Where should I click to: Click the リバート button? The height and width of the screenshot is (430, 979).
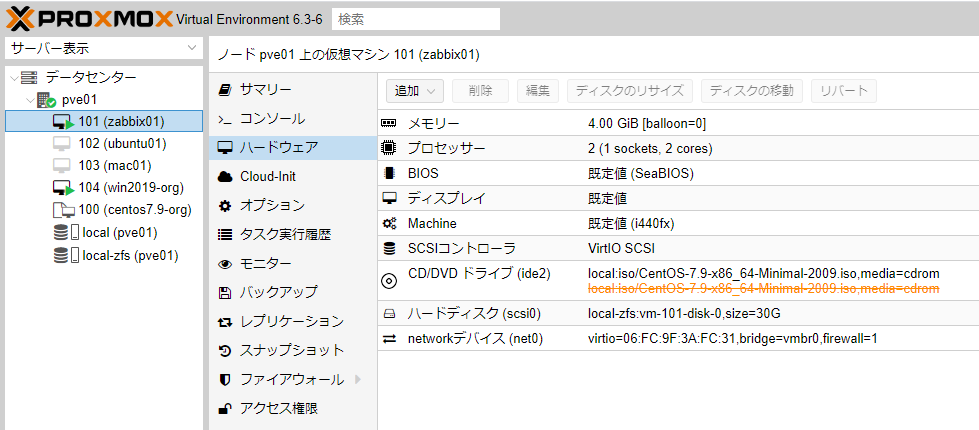(844, 90)
